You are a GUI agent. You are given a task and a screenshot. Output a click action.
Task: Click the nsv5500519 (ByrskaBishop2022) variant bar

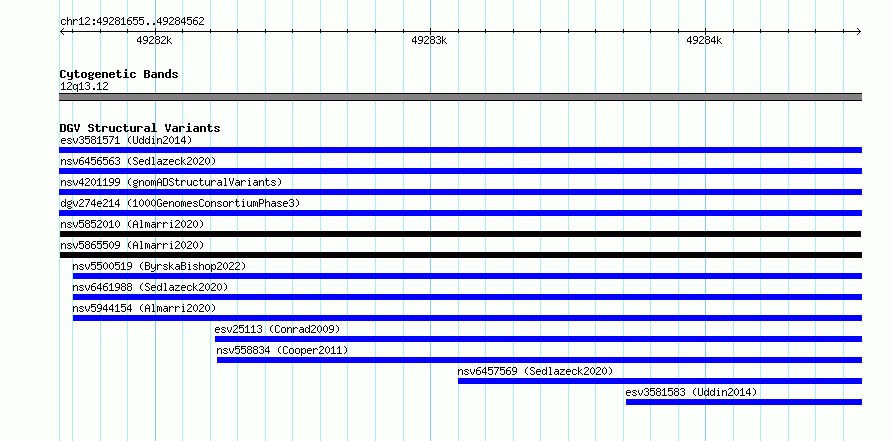click(467, 276)
